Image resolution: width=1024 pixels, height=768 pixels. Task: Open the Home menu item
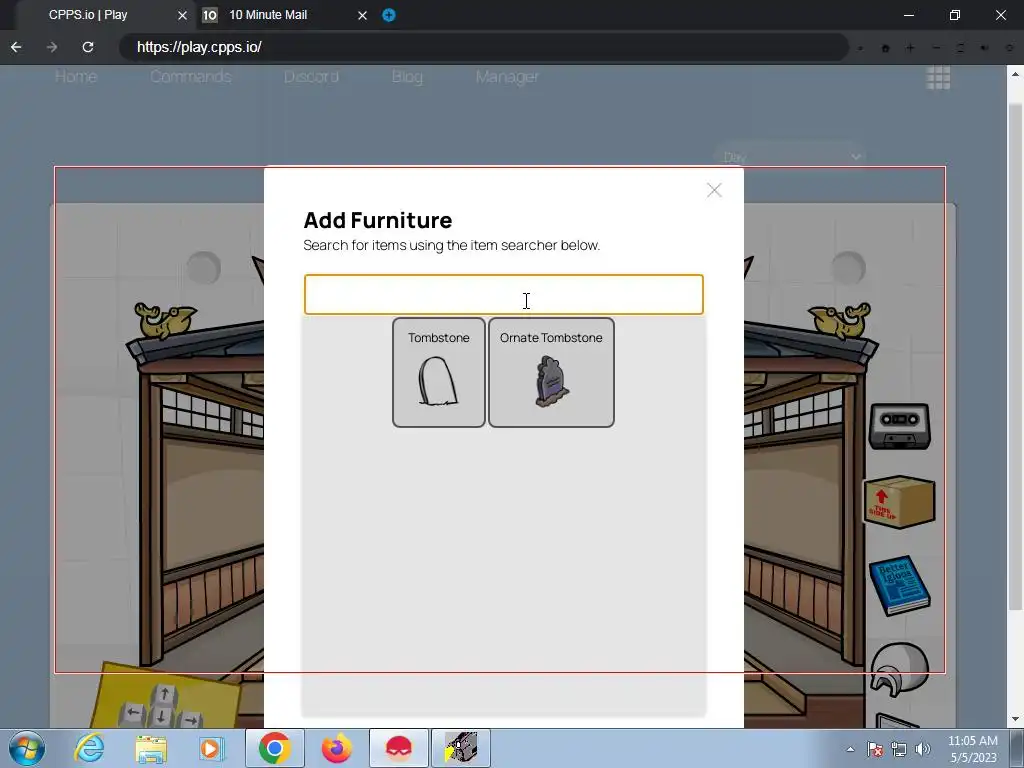tap(76, 77)
